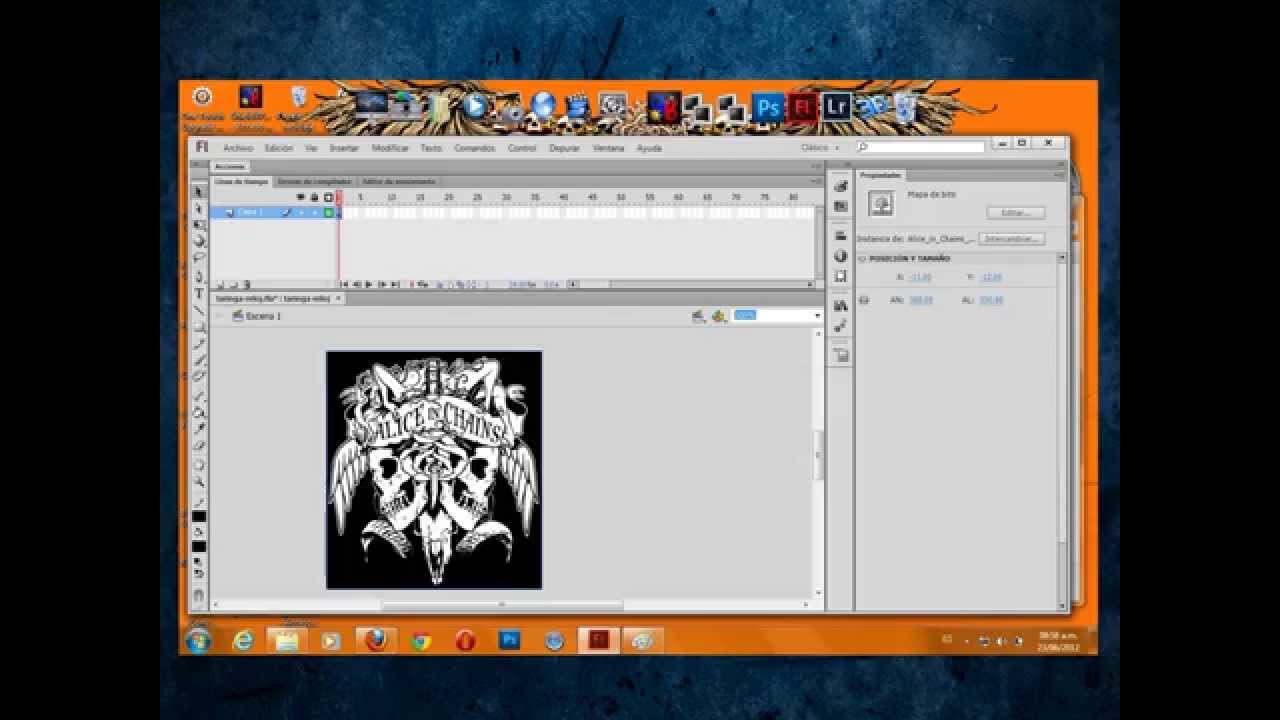
Task: Select the Free Transform tool
Action: tap(199, 225)
